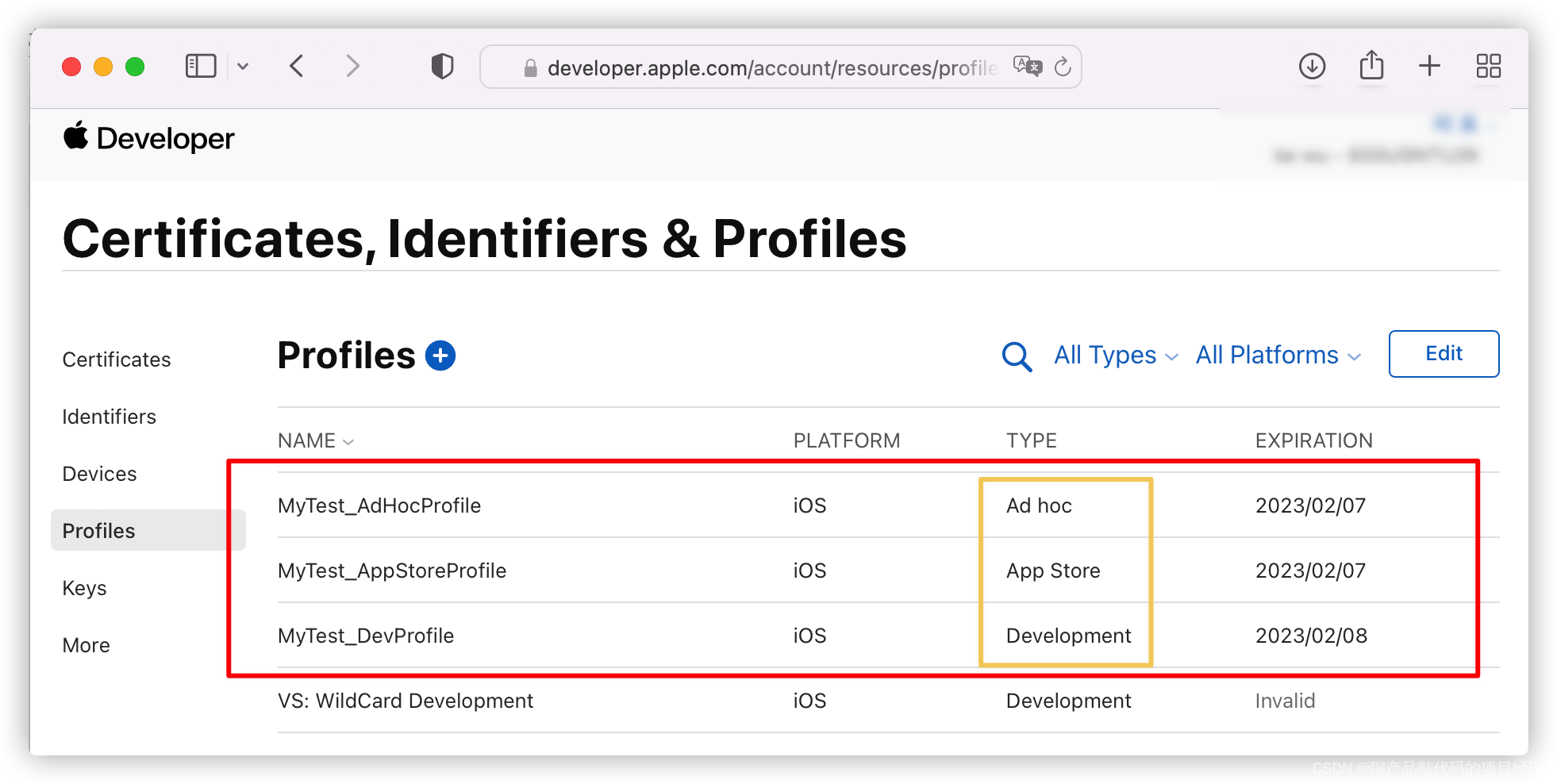Screen dimensions: 1557x784
Task: Open the share sheet
Action: coord(1371,65)
